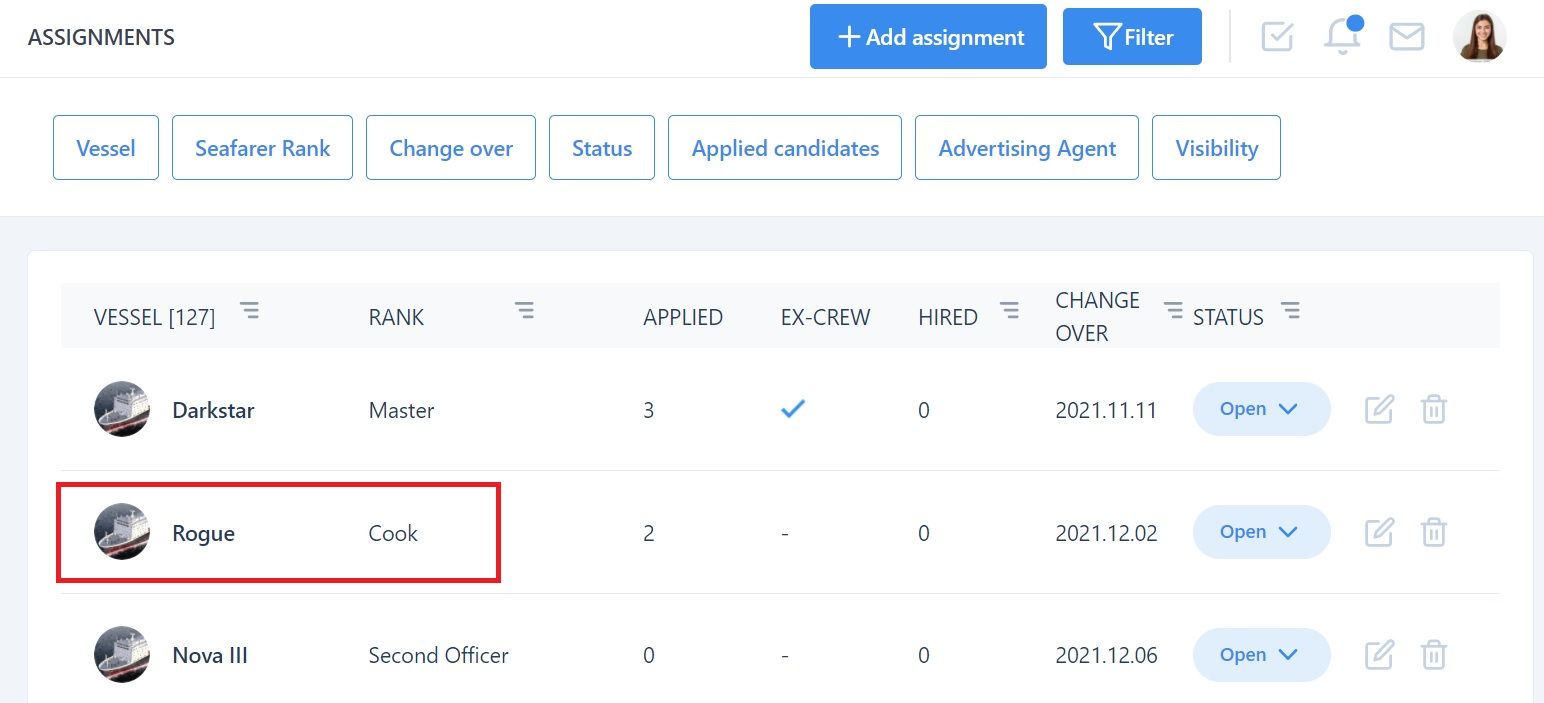Image resolution: width=1544 pixels, height=703 pixels.
Task: Edit the Rogue assignment
Action: pyautogui.click(x=1379, y=532)
